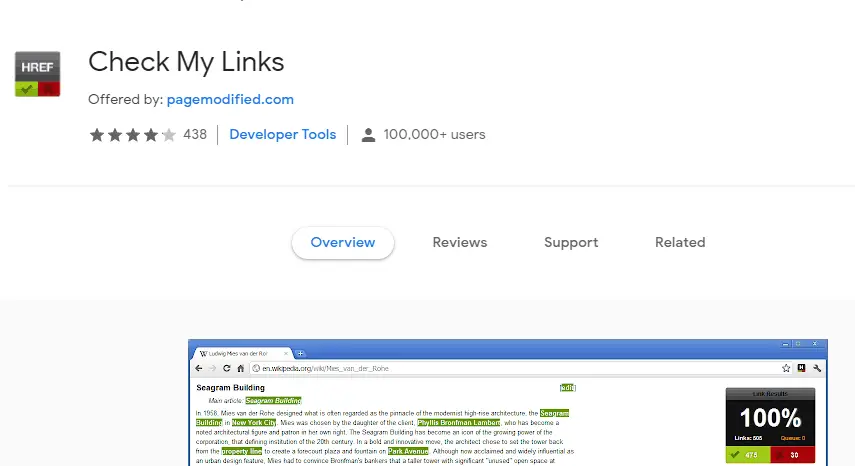Screen dimensions: 855x466
Task: Click the 100% link results indicator
Action: pos(770,418)
